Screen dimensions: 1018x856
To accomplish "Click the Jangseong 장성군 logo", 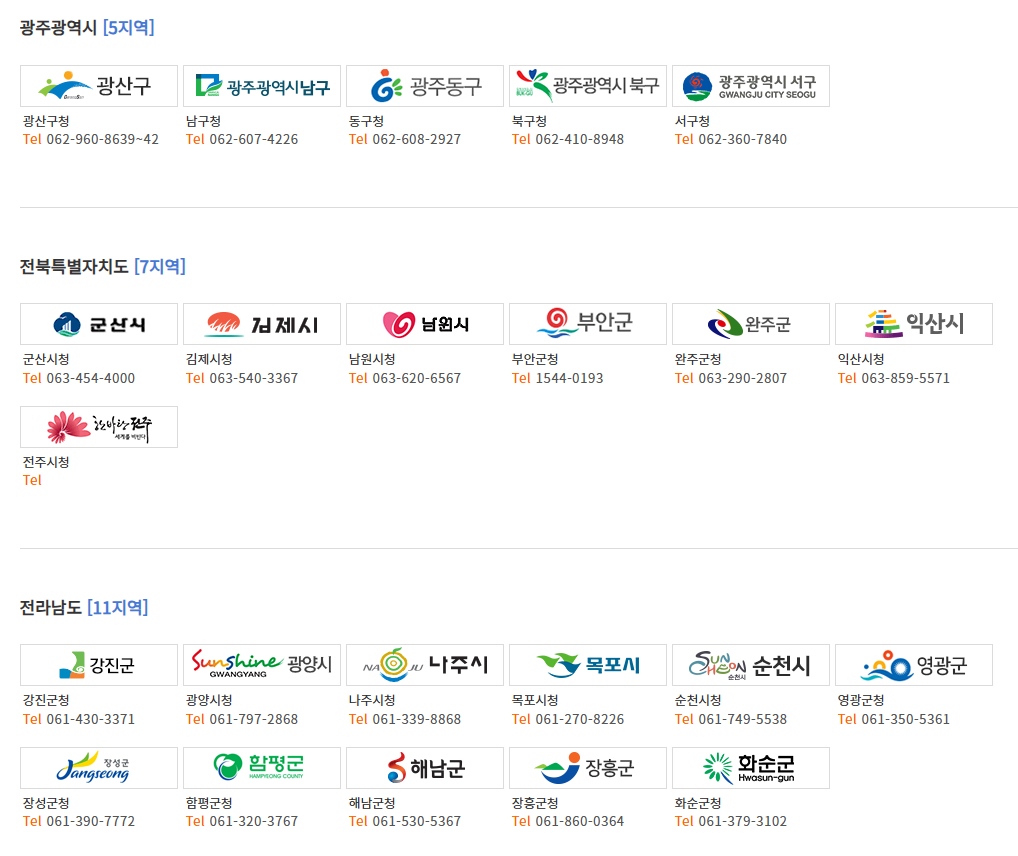I will pos(99,768).
